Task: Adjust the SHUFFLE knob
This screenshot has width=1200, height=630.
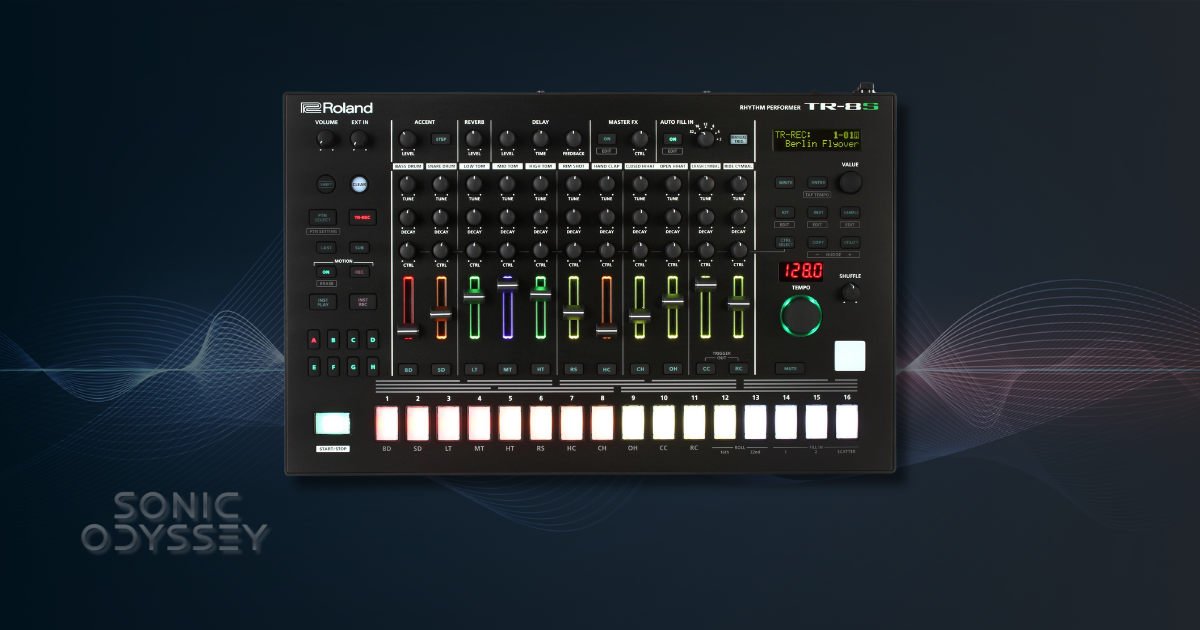Action: tap(850, 292)
